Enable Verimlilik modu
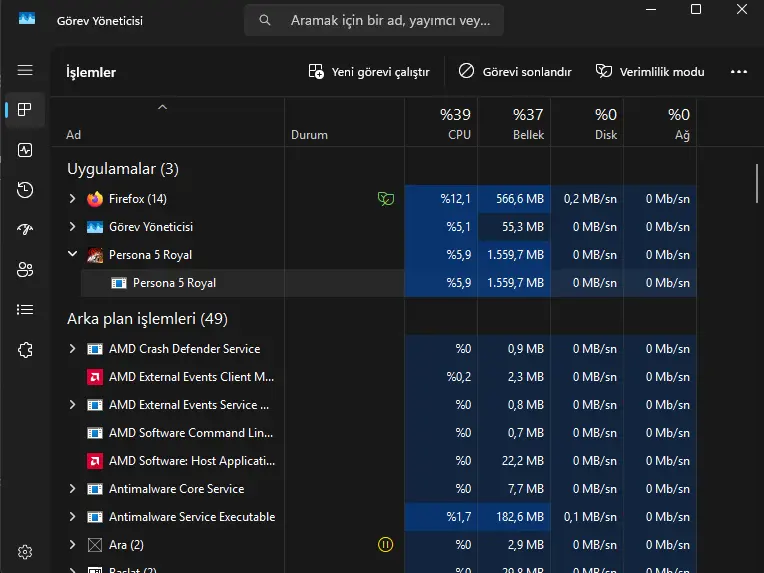 [x=650, y=72]
